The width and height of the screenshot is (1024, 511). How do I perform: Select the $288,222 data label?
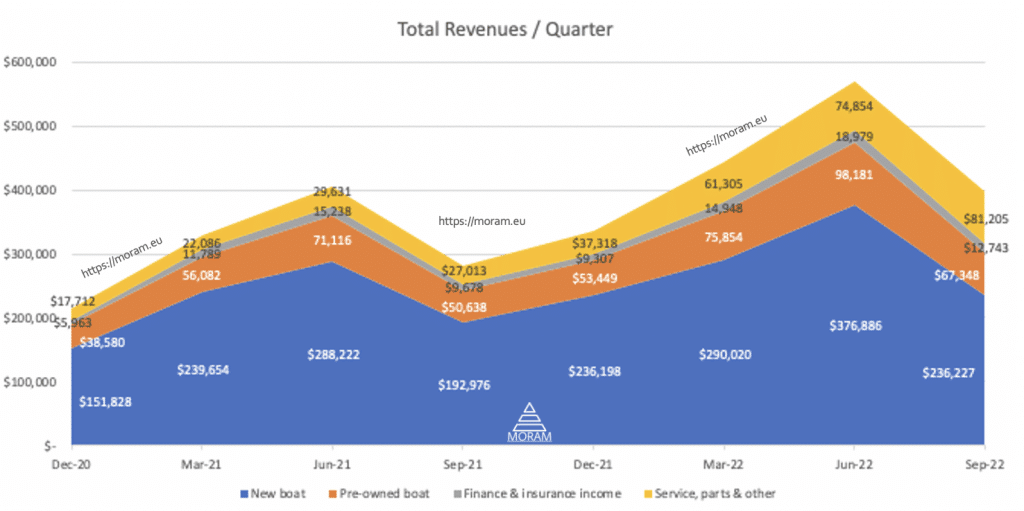point(333,354)
